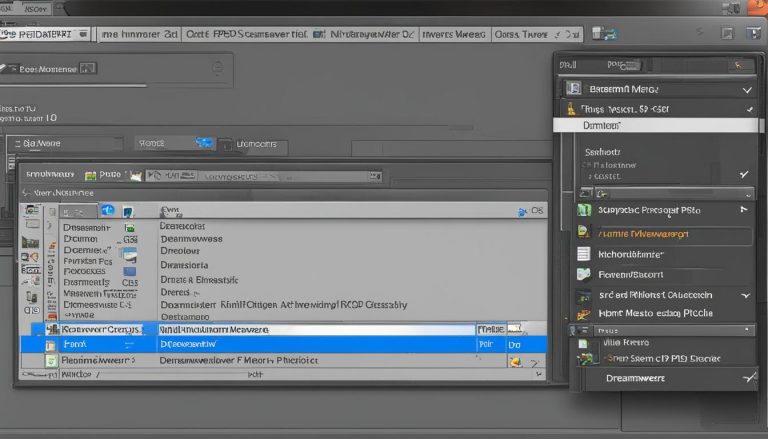
Task: Click the back arrow beside 'Nerr Nostrrtee'
Action: 26,193
